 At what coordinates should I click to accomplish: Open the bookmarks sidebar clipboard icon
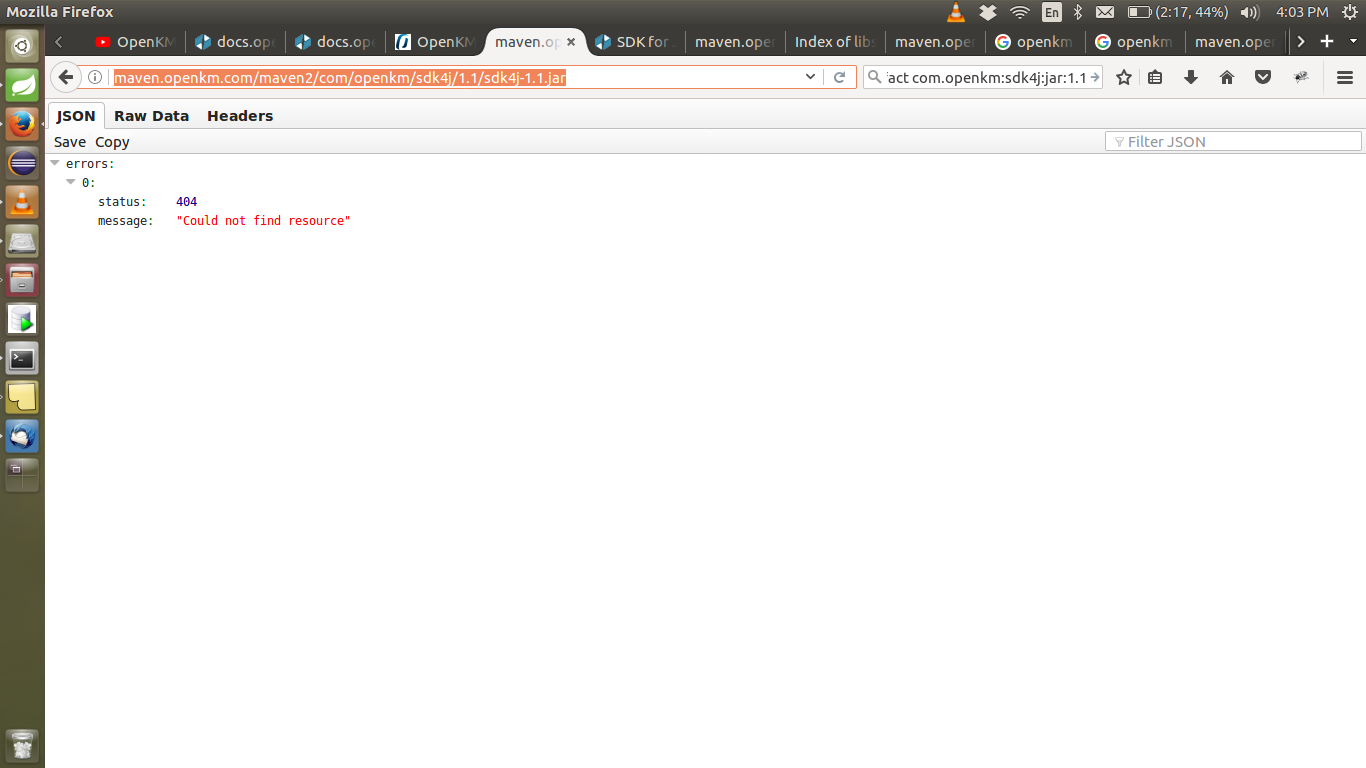[1155, 76]
